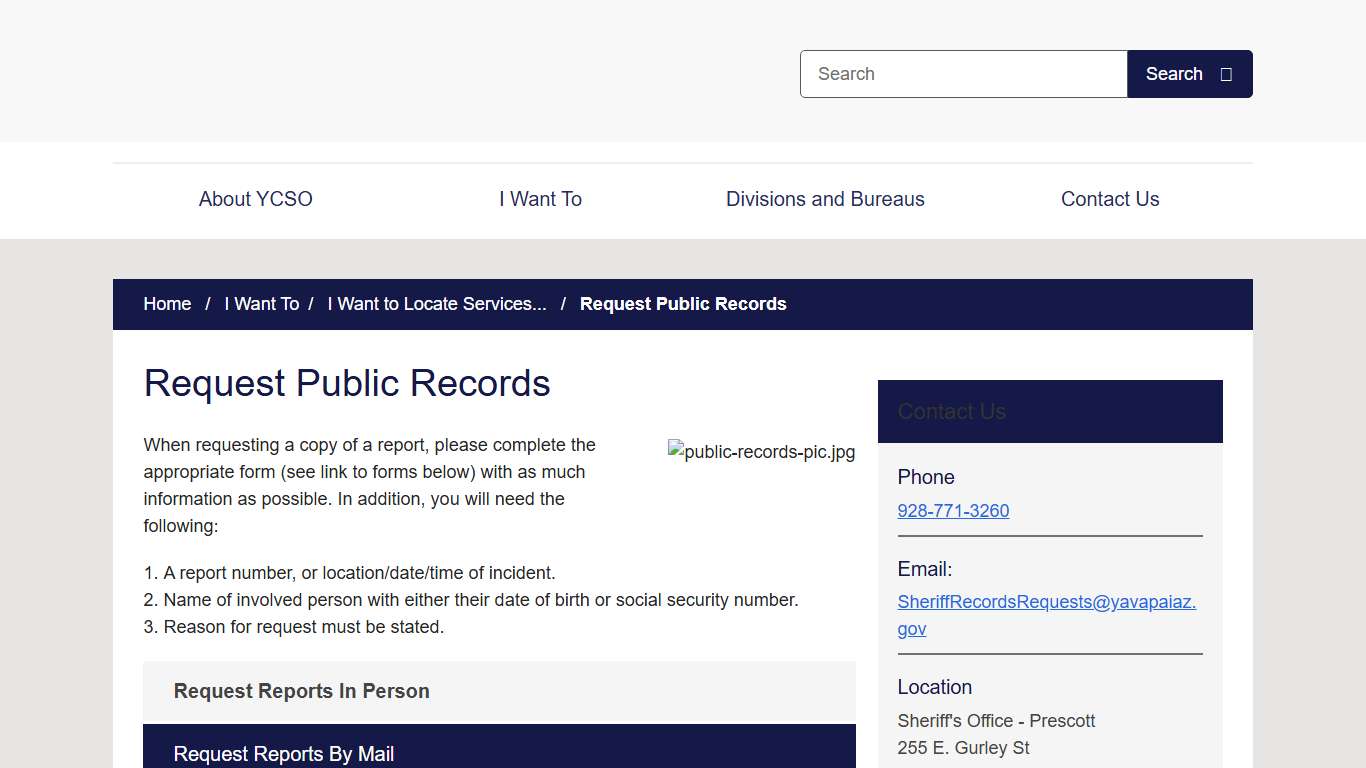
Task: Open the Divisions and Bureaus menu
Action: [824, 199]
